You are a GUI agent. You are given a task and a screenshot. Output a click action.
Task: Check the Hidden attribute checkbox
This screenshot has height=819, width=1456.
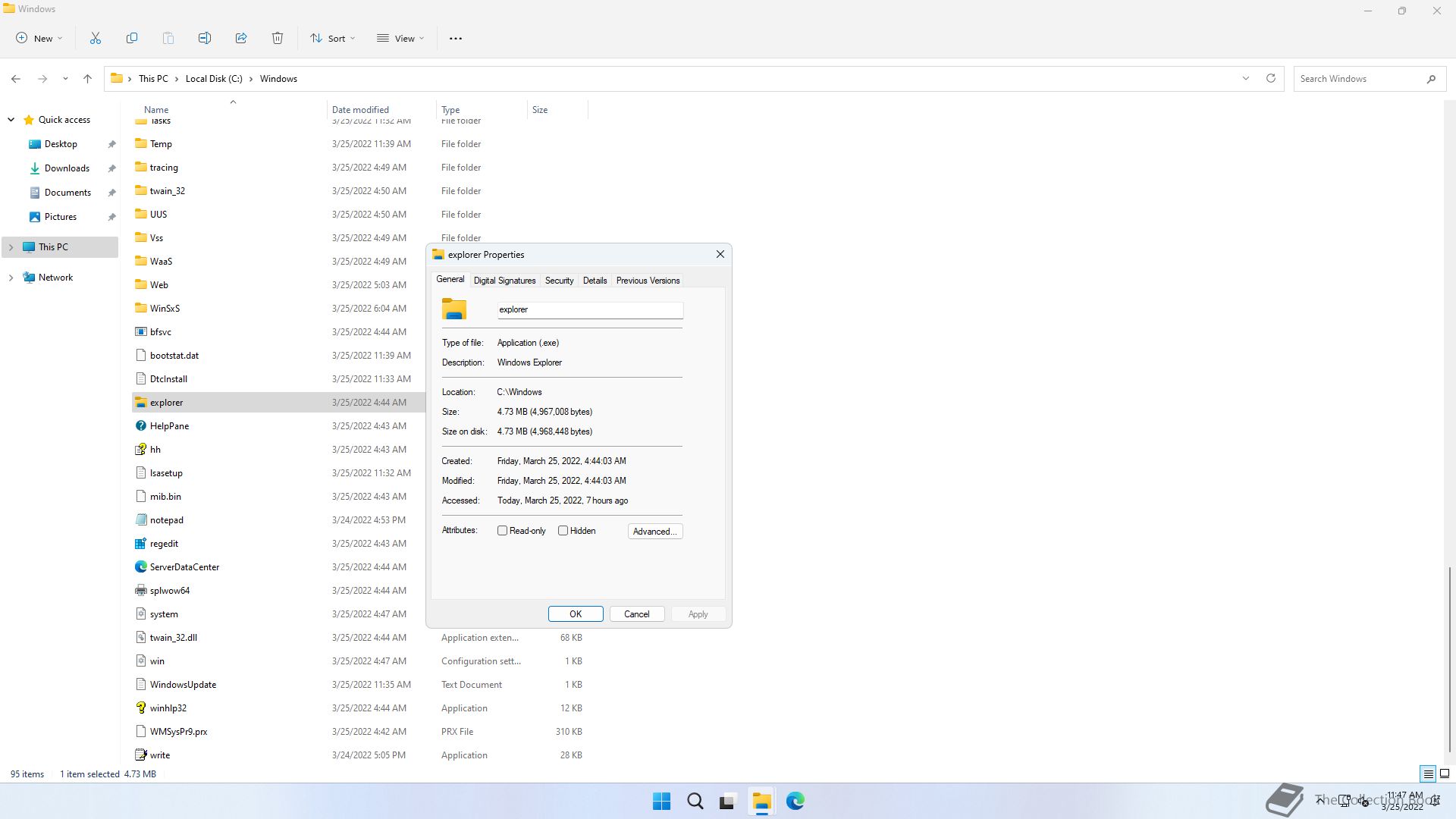click(x=563, y=531)
